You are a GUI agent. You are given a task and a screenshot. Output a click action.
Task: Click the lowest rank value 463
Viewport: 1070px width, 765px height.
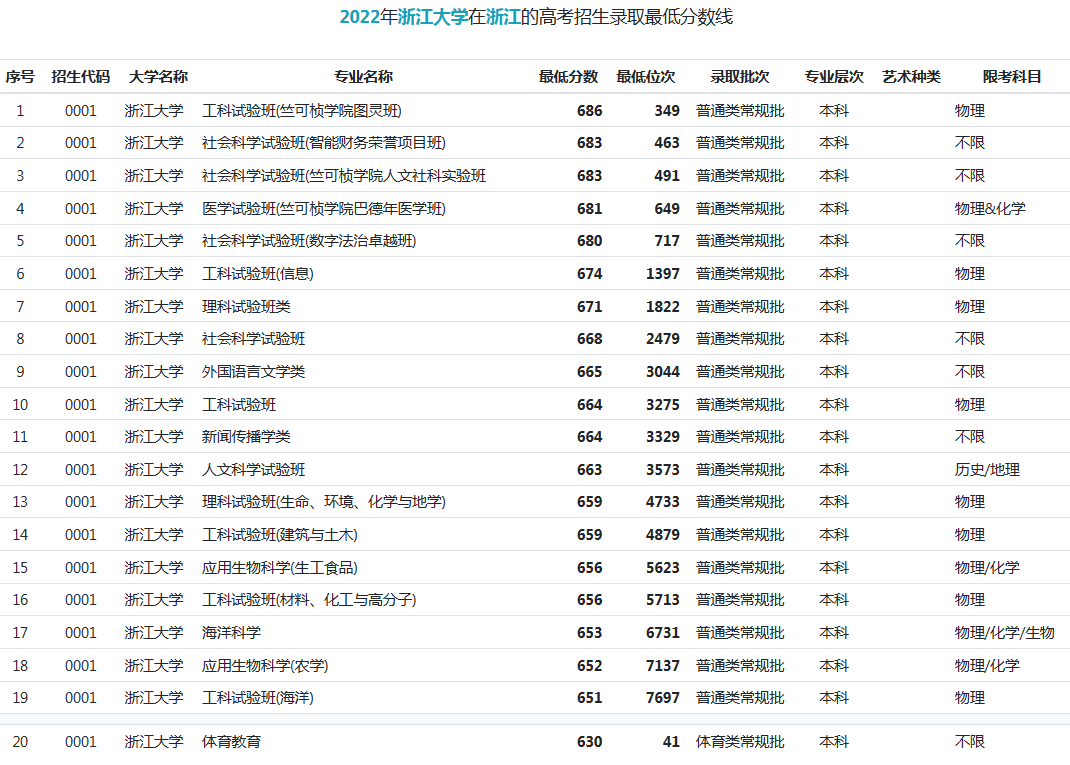667,143
